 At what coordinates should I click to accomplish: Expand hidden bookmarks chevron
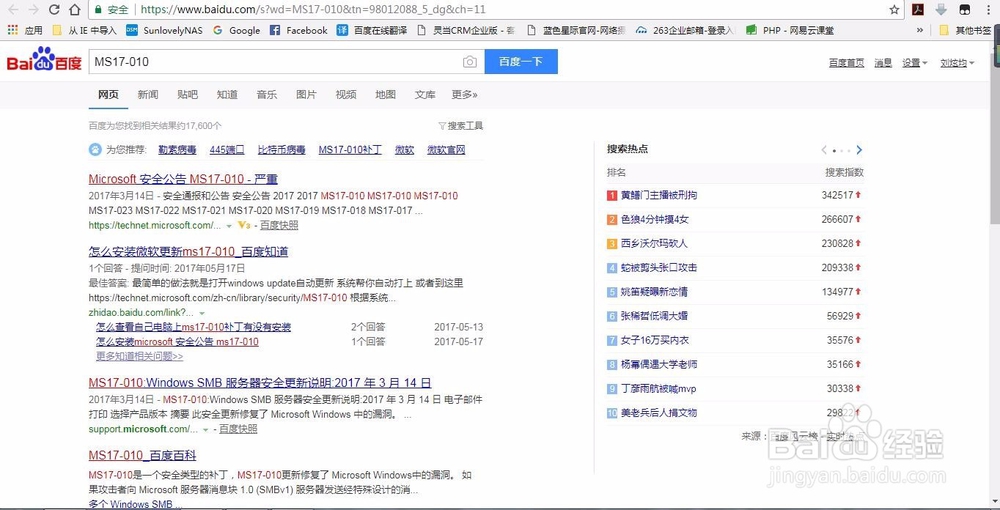click(x=920, y=30)
